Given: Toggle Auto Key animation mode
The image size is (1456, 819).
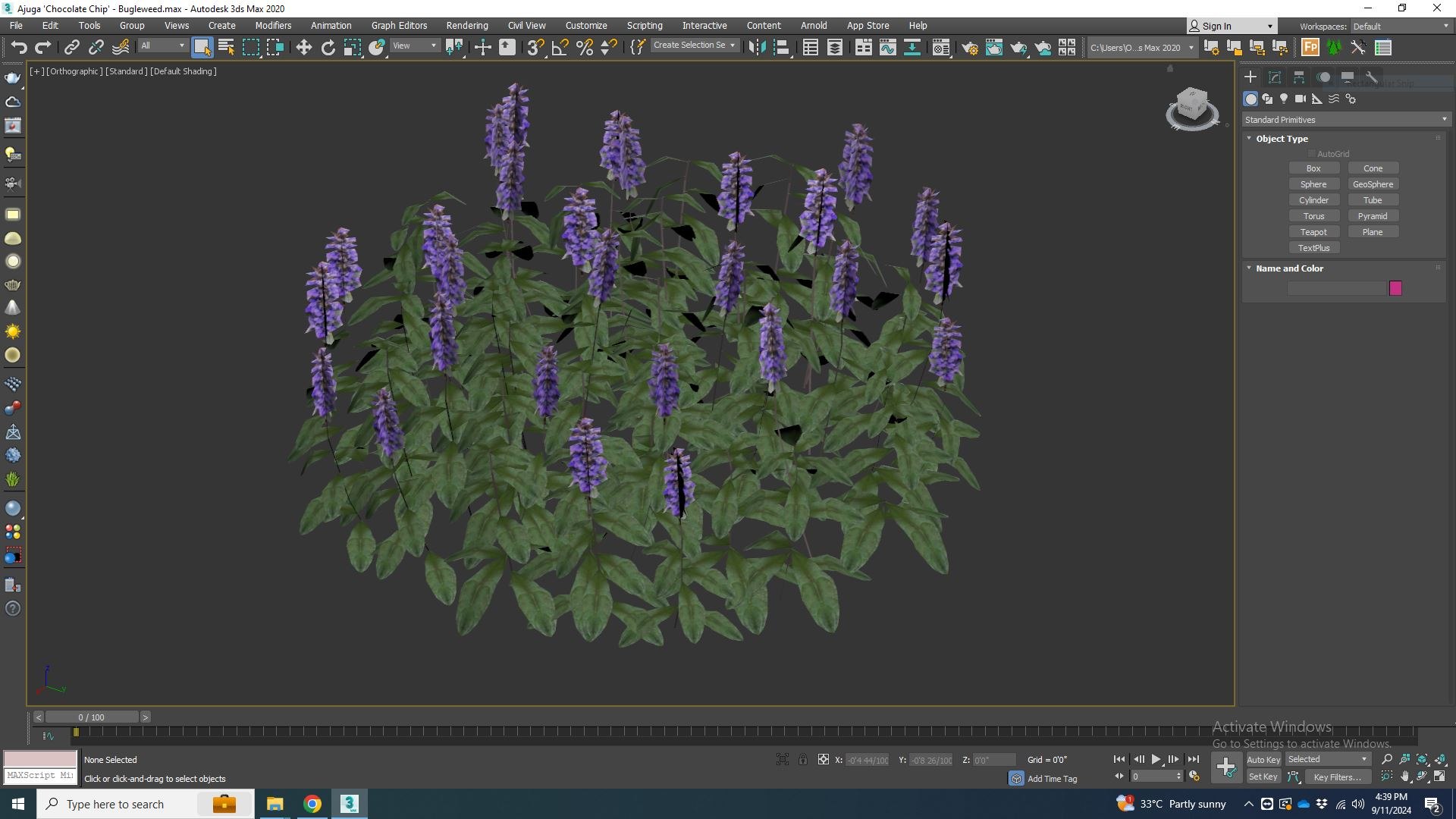Looking at the screenshot, I should [x=1263, y=760].
